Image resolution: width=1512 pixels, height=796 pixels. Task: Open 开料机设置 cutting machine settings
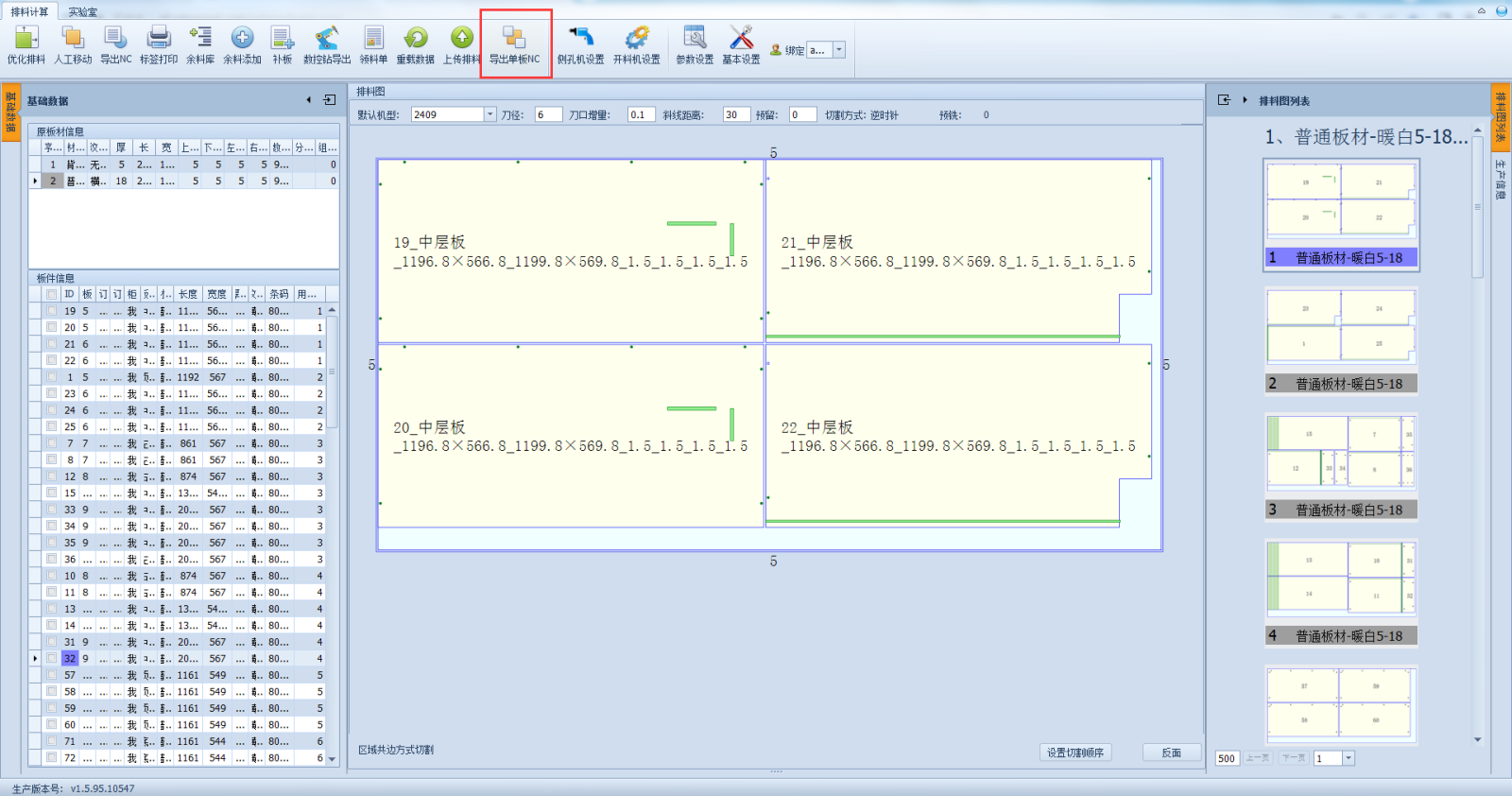(x=637, y=44)
